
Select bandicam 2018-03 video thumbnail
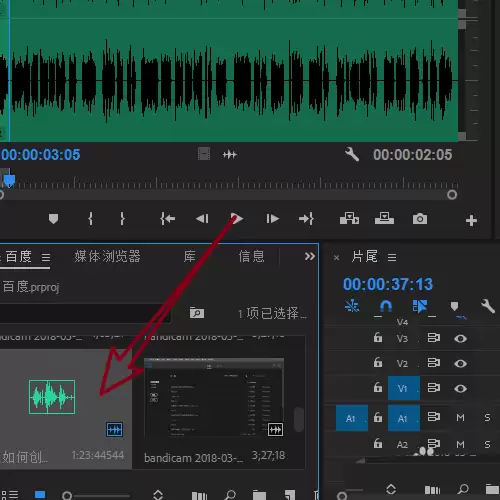pos(214,397)
